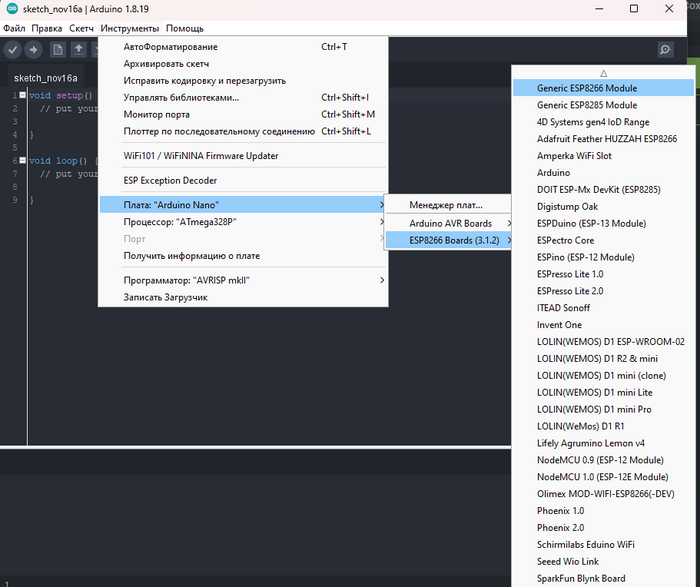This screenshot has width=700, height=587.
Task: Select ESPDuino (ESP-13 Module)
Action: pos(604,223)
